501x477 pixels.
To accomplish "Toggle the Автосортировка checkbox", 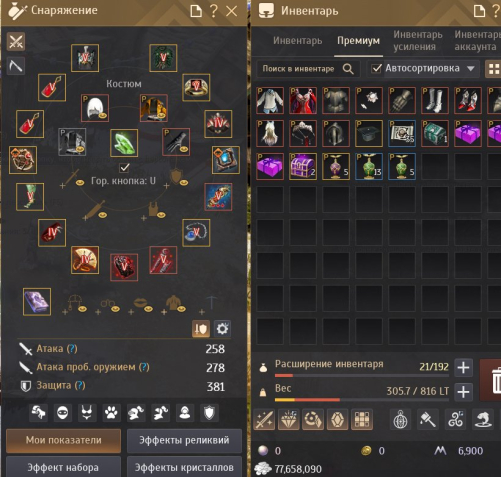I will click(x=377, y=69).
